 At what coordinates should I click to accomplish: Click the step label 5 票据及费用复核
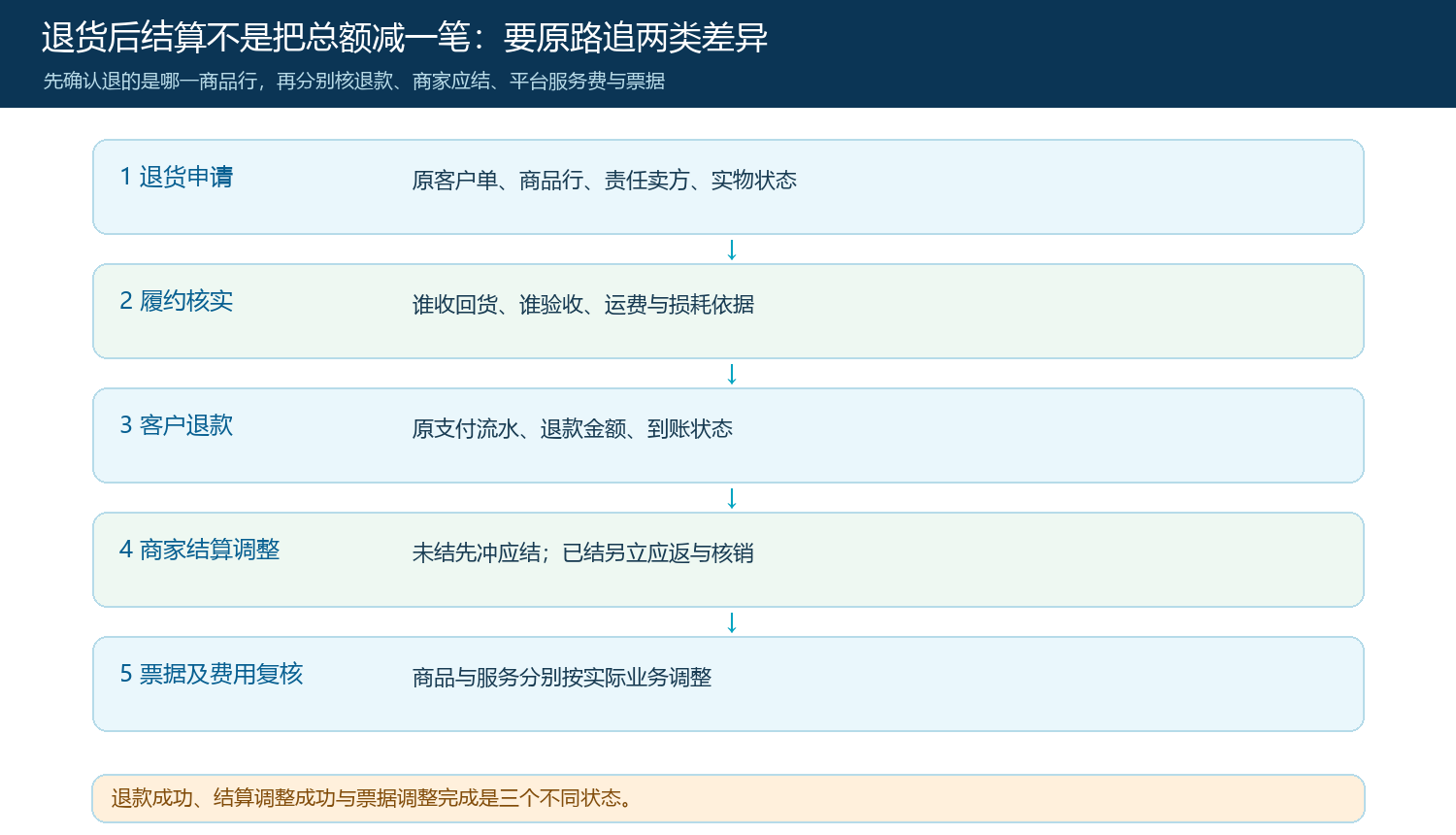tap(212, 674)
